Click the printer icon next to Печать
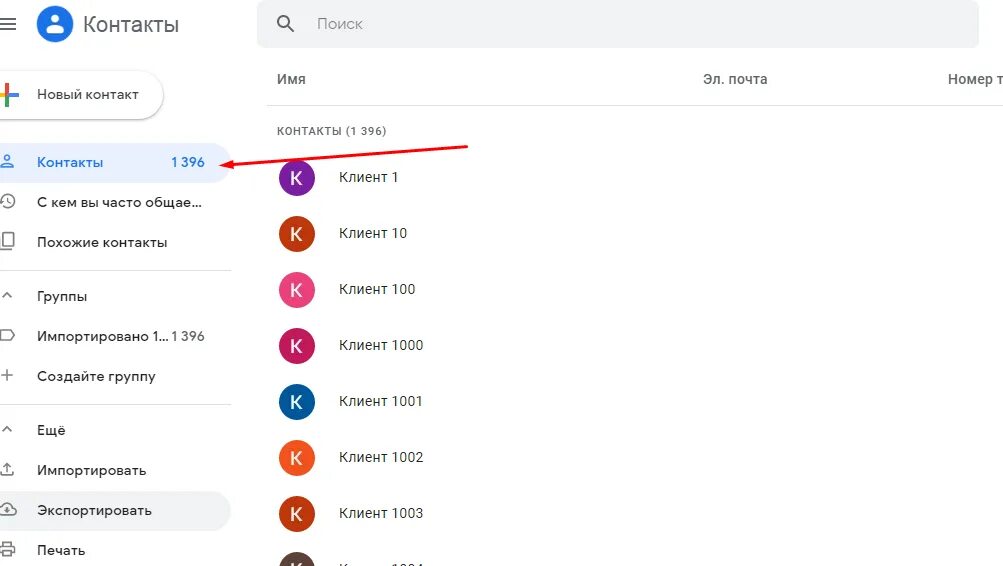1003x566 pixels. pyautogui.click(x=8, y=550)
